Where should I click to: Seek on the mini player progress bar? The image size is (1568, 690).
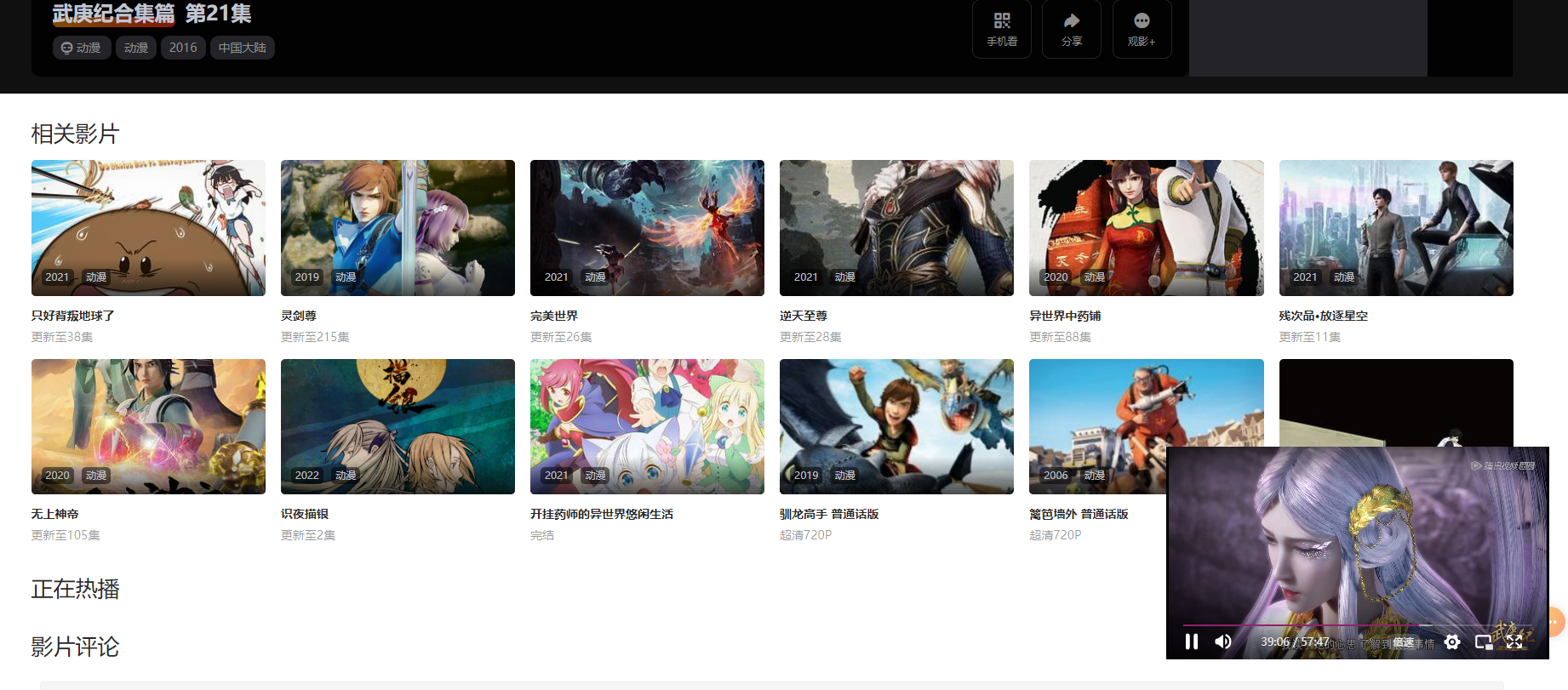pyautogui.click(x=1357, y=625)
